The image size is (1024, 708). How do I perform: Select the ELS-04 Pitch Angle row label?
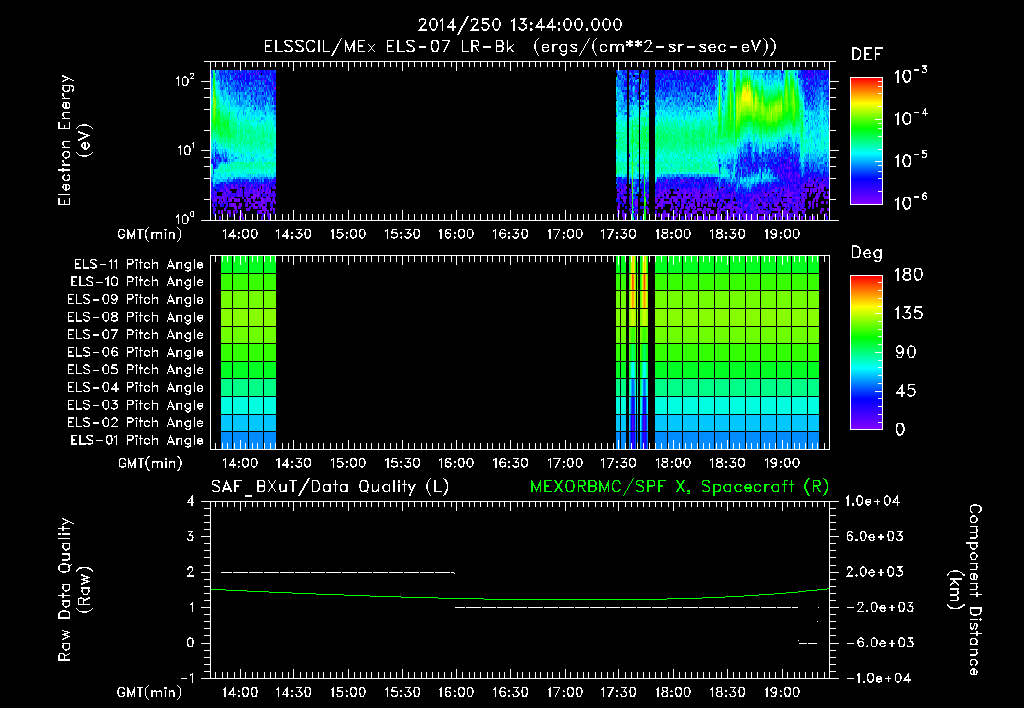pyautogui.click(x=136, y=387)
